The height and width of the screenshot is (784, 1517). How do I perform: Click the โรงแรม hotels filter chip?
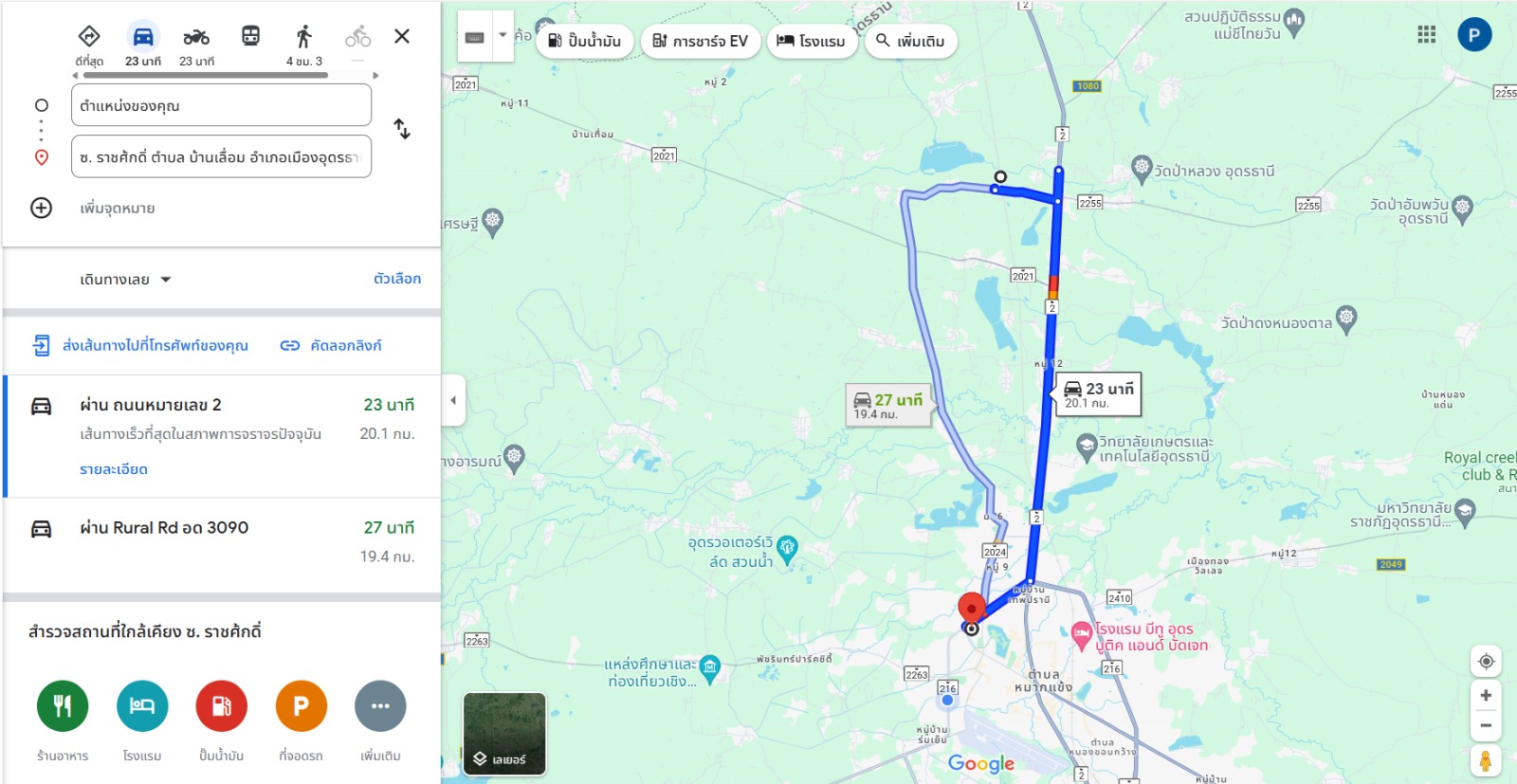(x=812, y=41)
